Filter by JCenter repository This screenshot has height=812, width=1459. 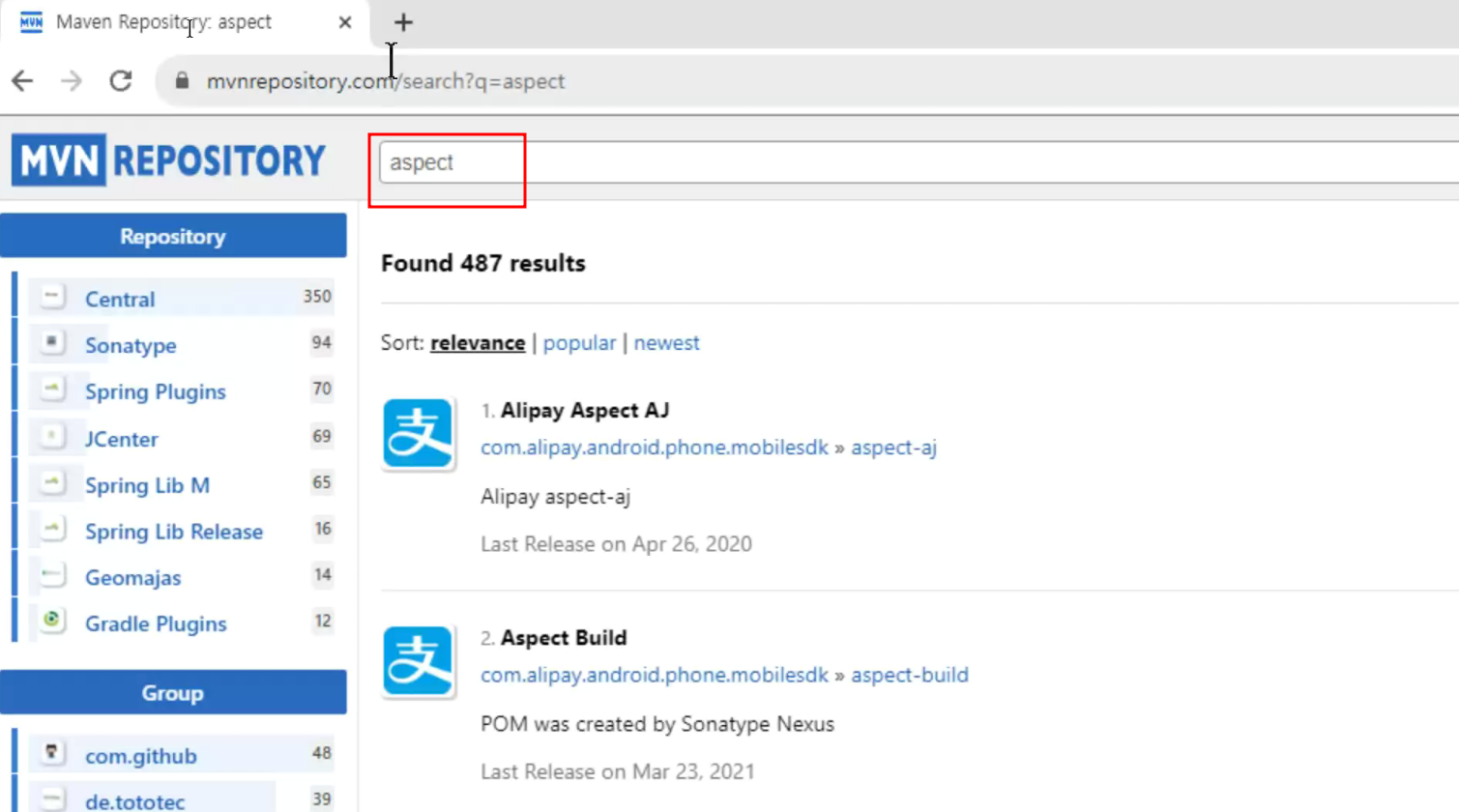click(122, 439)
